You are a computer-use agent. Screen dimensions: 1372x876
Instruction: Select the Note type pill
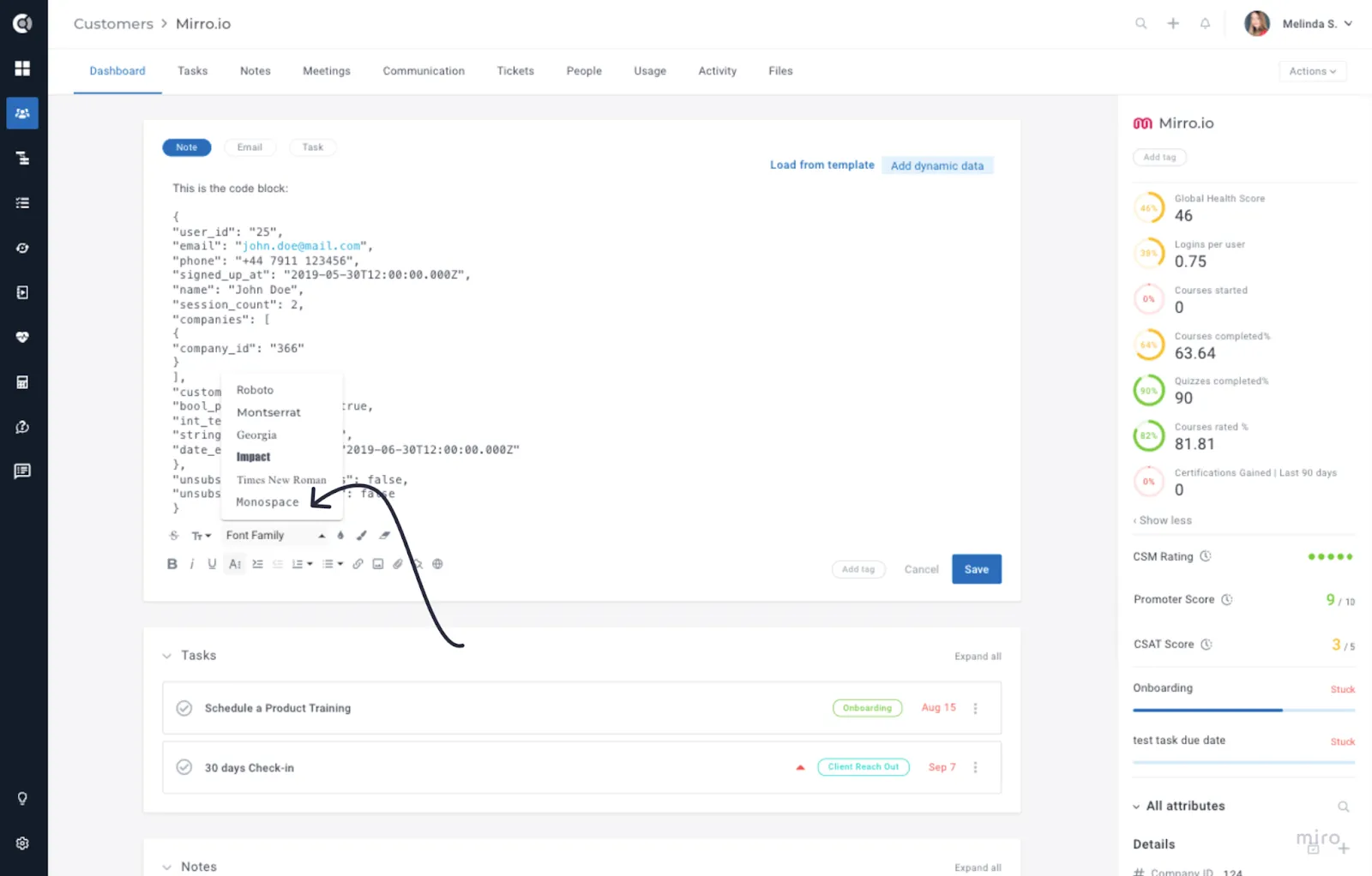[x=187, y=147]
